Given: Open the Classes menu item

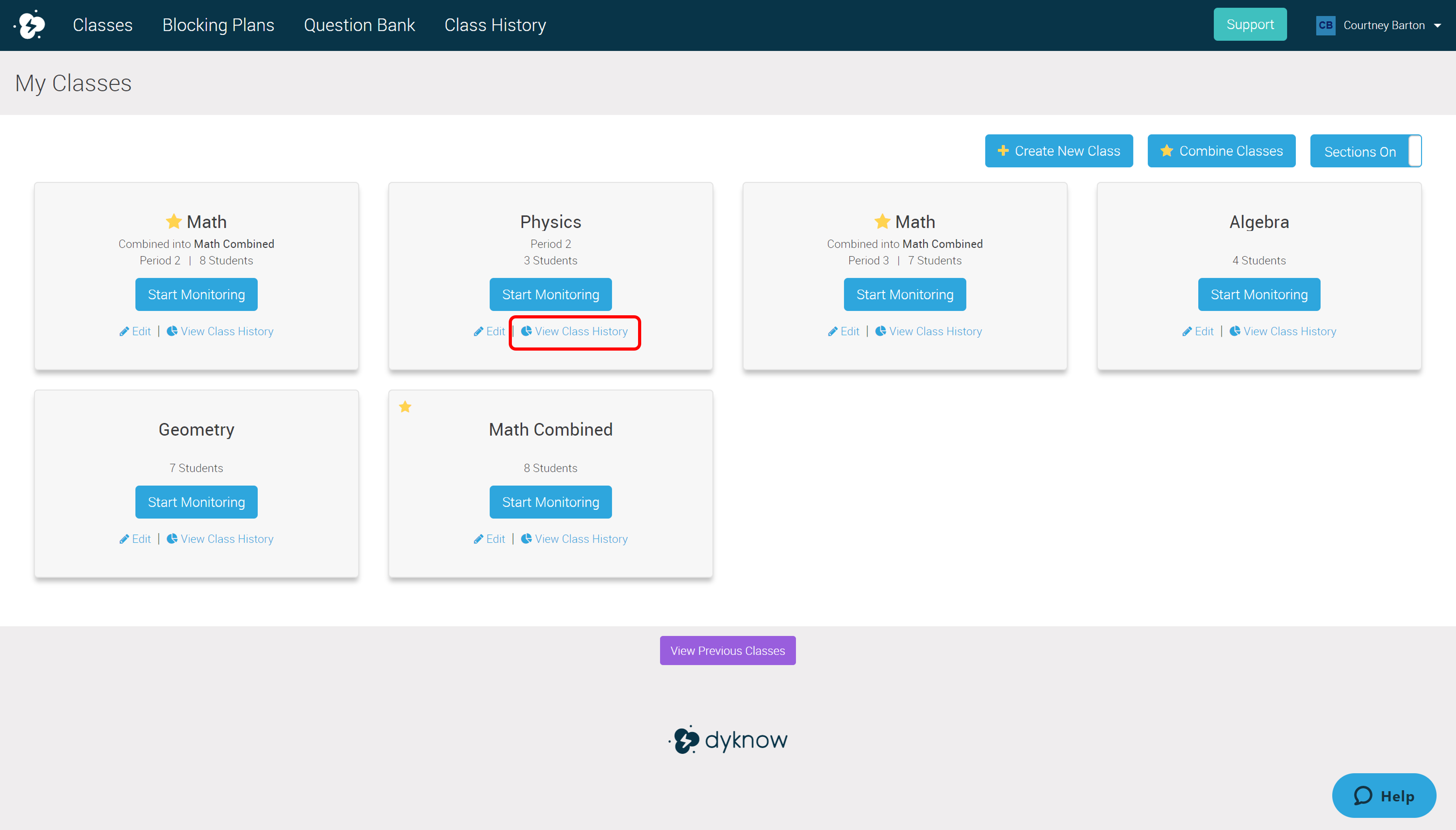Looking at the screenshot, I should point(102,25).
